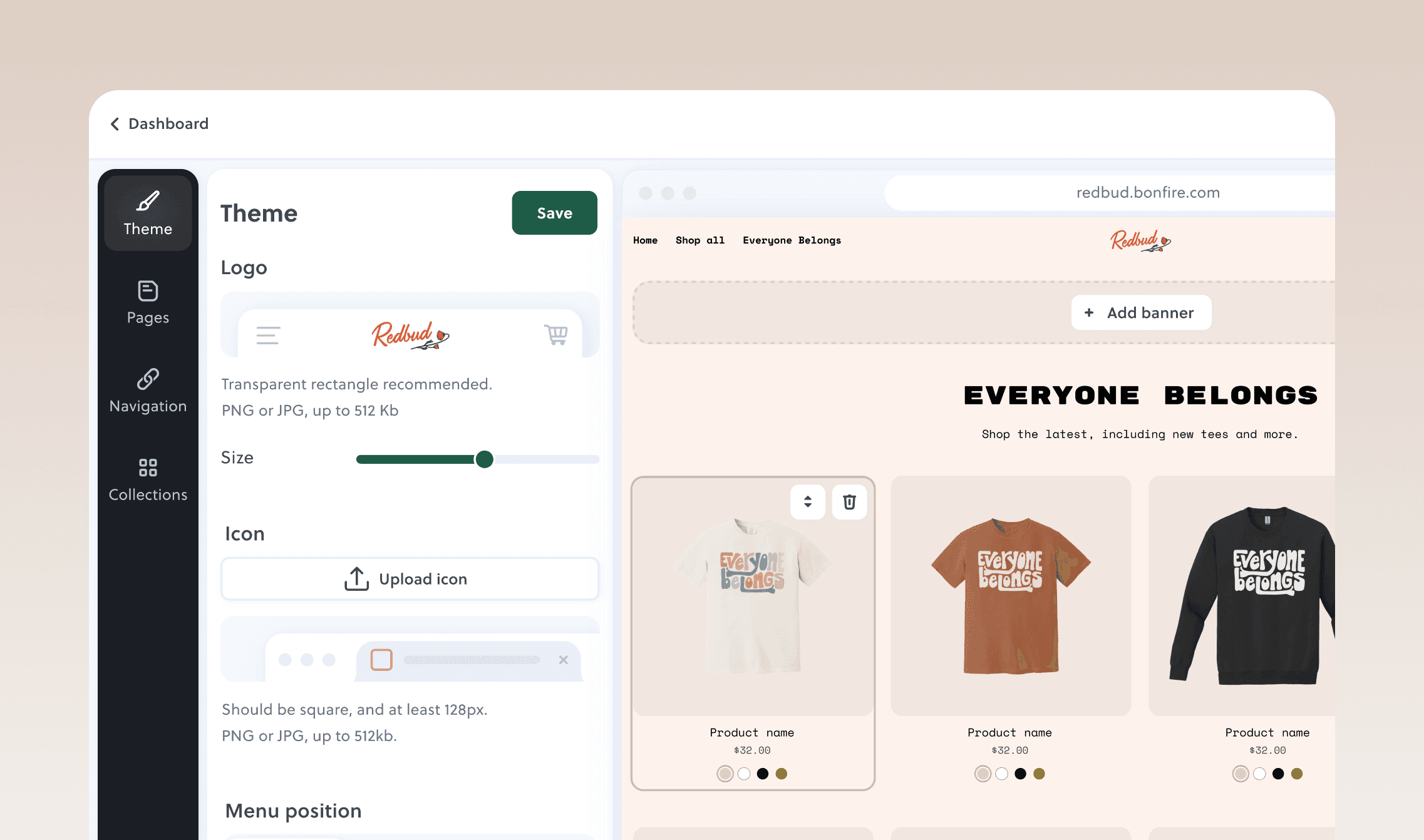Choose the black swatch on the white tee
Image resolution: width=1424 pixels, height=840 pixels.
click(763, 774)
